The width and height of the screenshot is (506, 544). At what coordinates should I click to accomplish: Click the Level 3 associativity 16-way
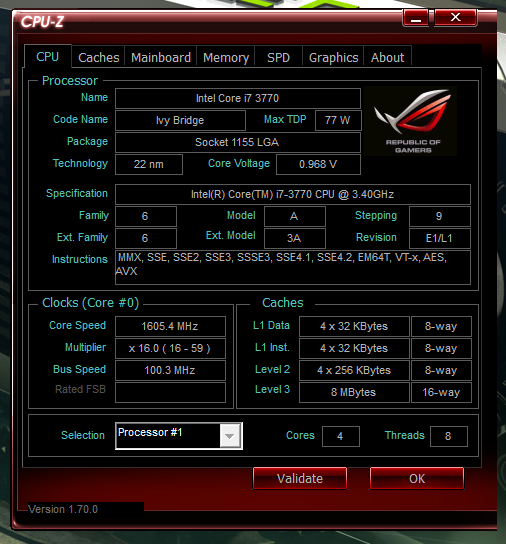(x=441, y=392)
